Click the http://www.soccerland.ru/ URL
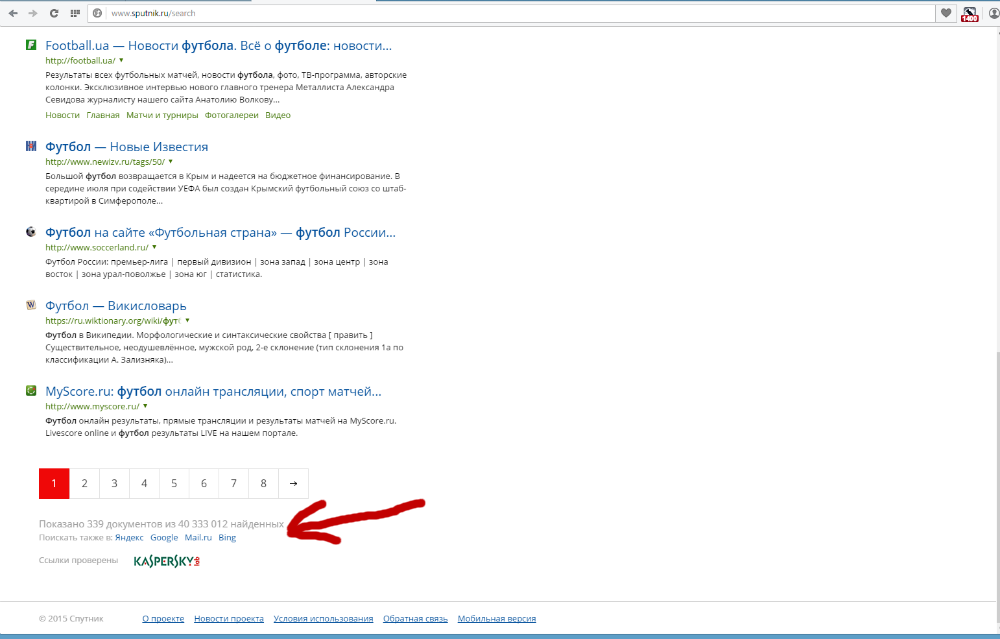The height and width of the screenshot is (639, 1000). 97,247
